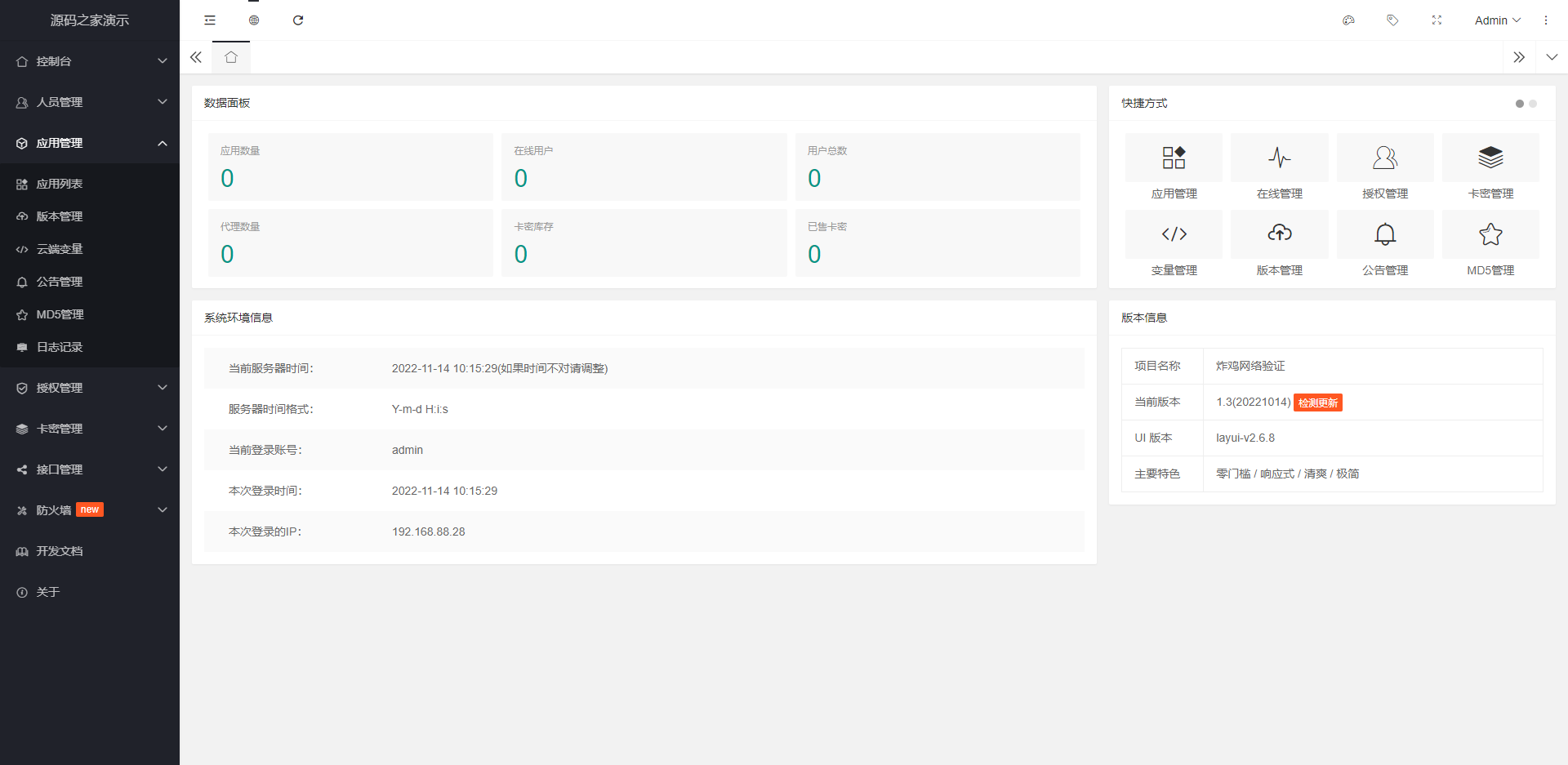Open tab operations dropdown arrow
Viewport: 1568px width, 765px height.
coord(1552,57)
